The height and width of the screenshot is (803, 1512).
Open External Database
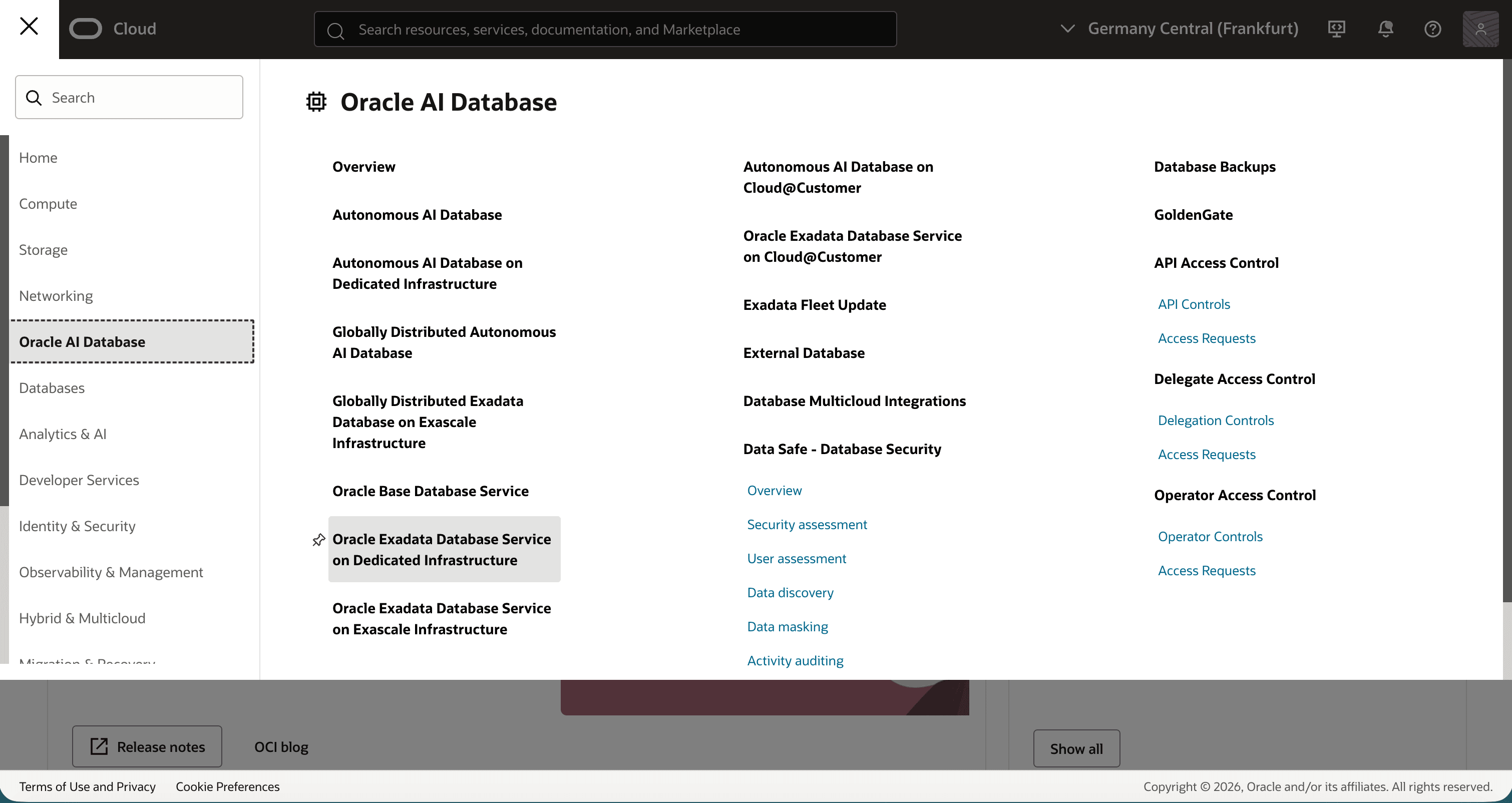pyautogui.click(x=804, y=353)
